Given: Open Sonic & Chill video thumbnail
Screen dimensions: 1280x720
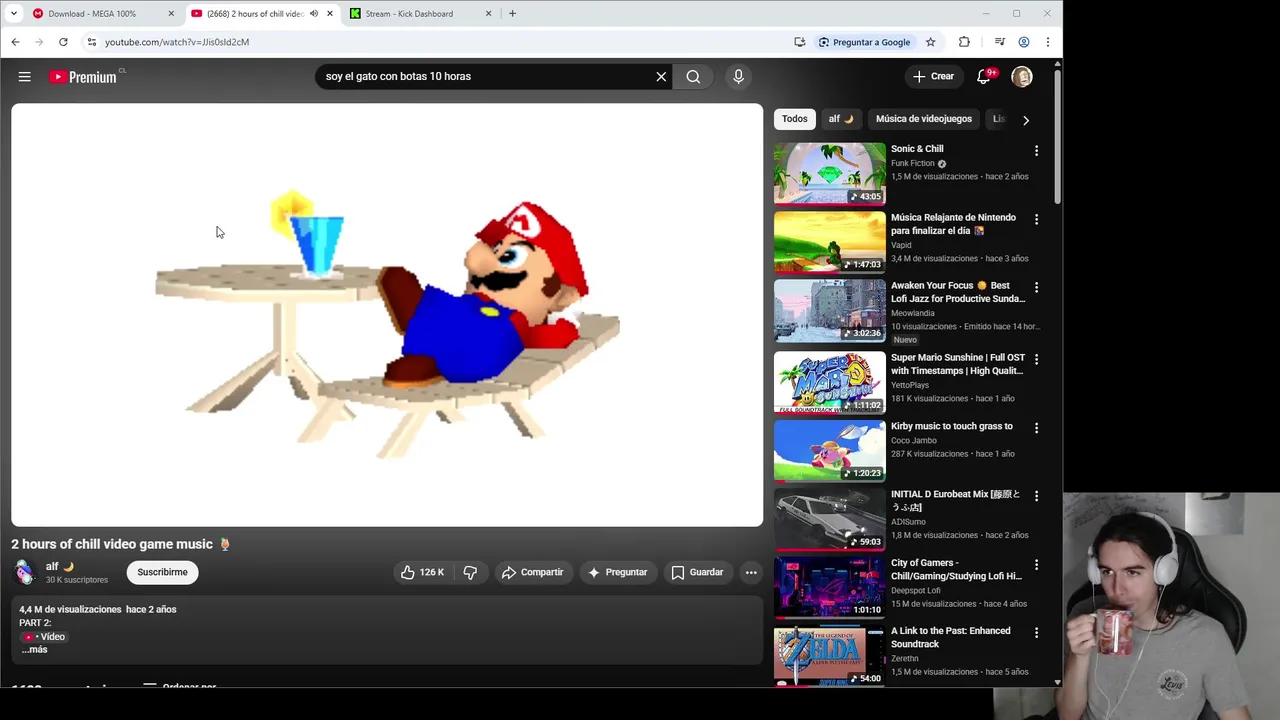Looking at the screenshot, I should pos(830,173).
